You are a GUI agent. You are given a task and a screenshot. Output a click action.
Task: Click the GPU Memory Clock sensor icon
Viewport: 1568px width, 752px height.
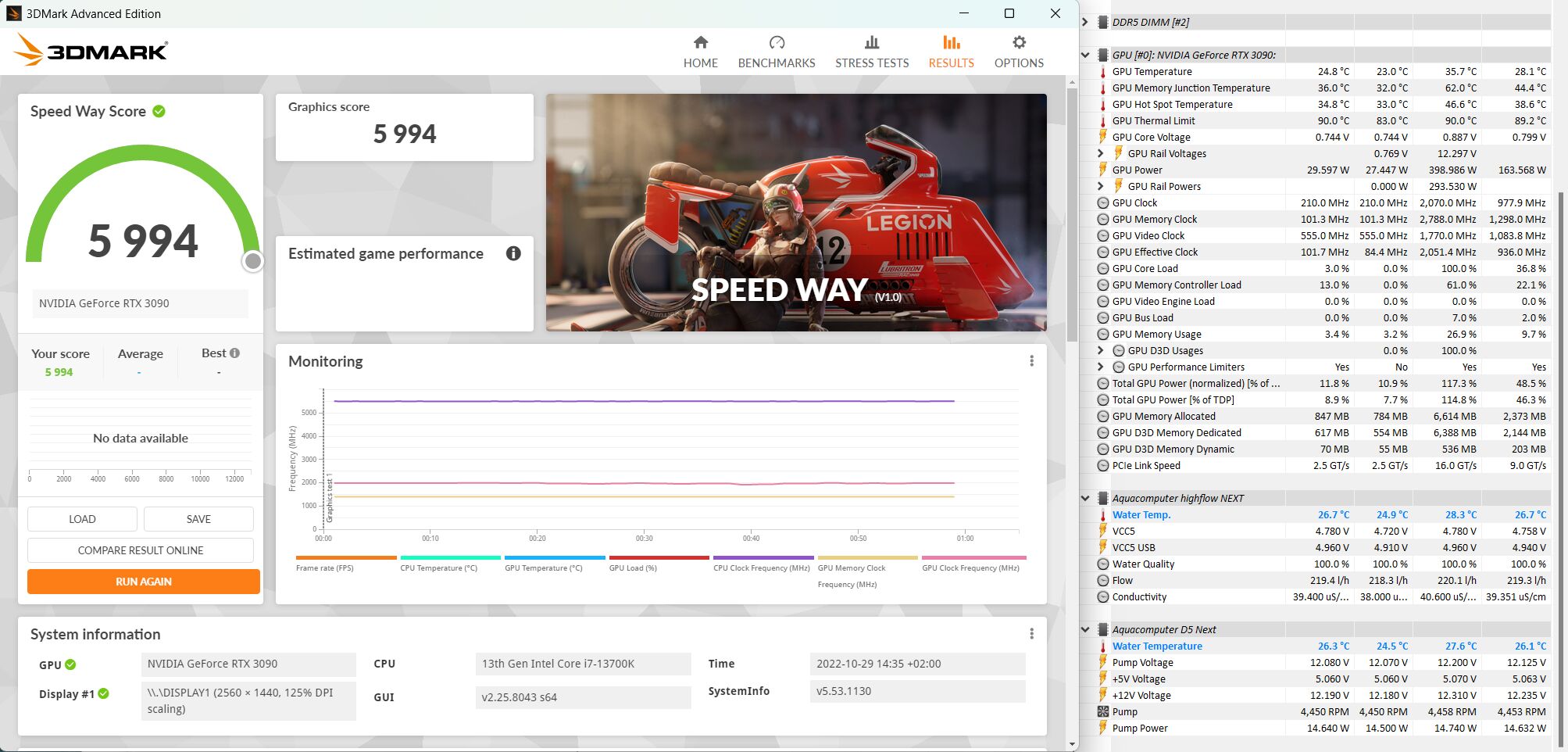(x=1103, y=219)
